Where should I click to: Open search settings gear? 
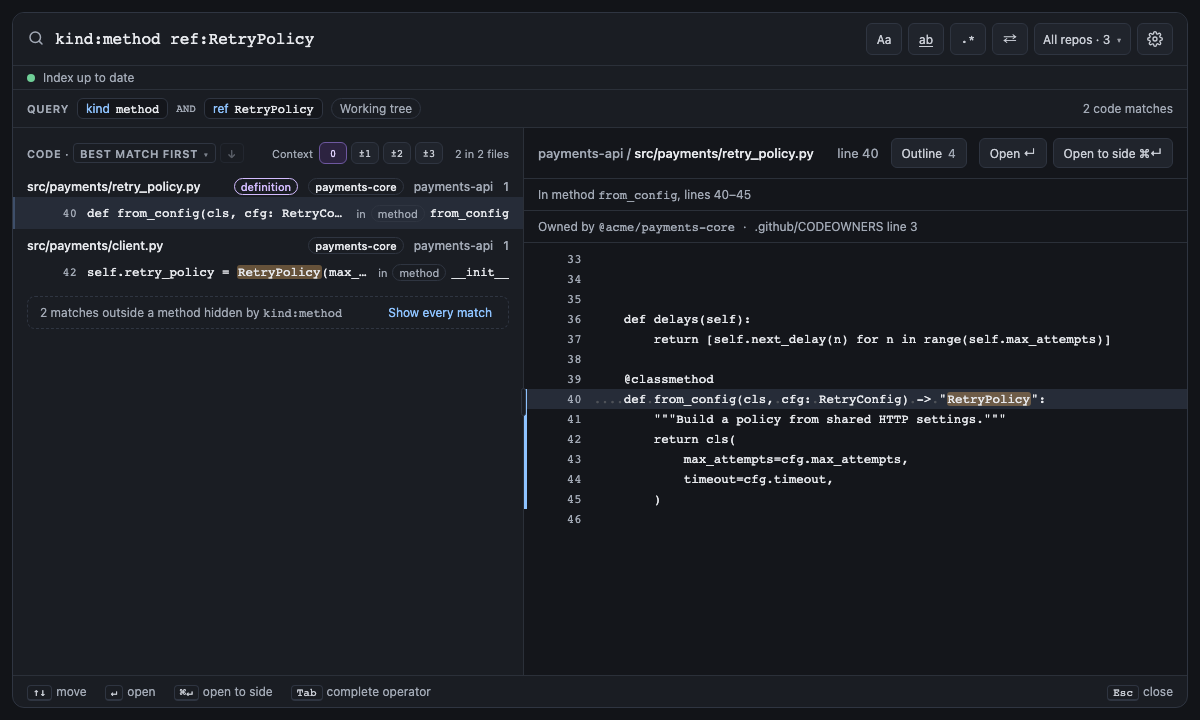[x=1155, y=39]
